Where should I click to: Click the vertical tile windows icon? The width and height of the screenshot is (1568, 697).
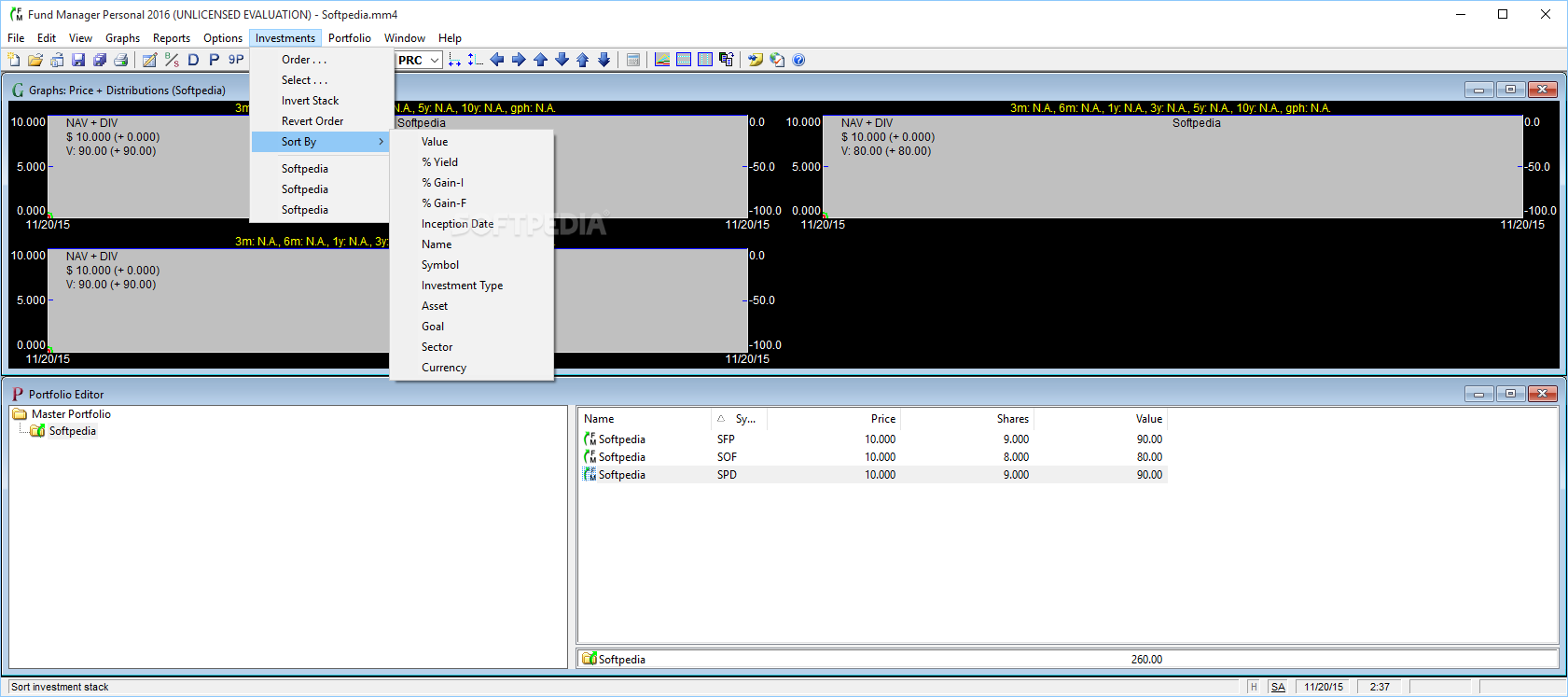tap(705, 60)
